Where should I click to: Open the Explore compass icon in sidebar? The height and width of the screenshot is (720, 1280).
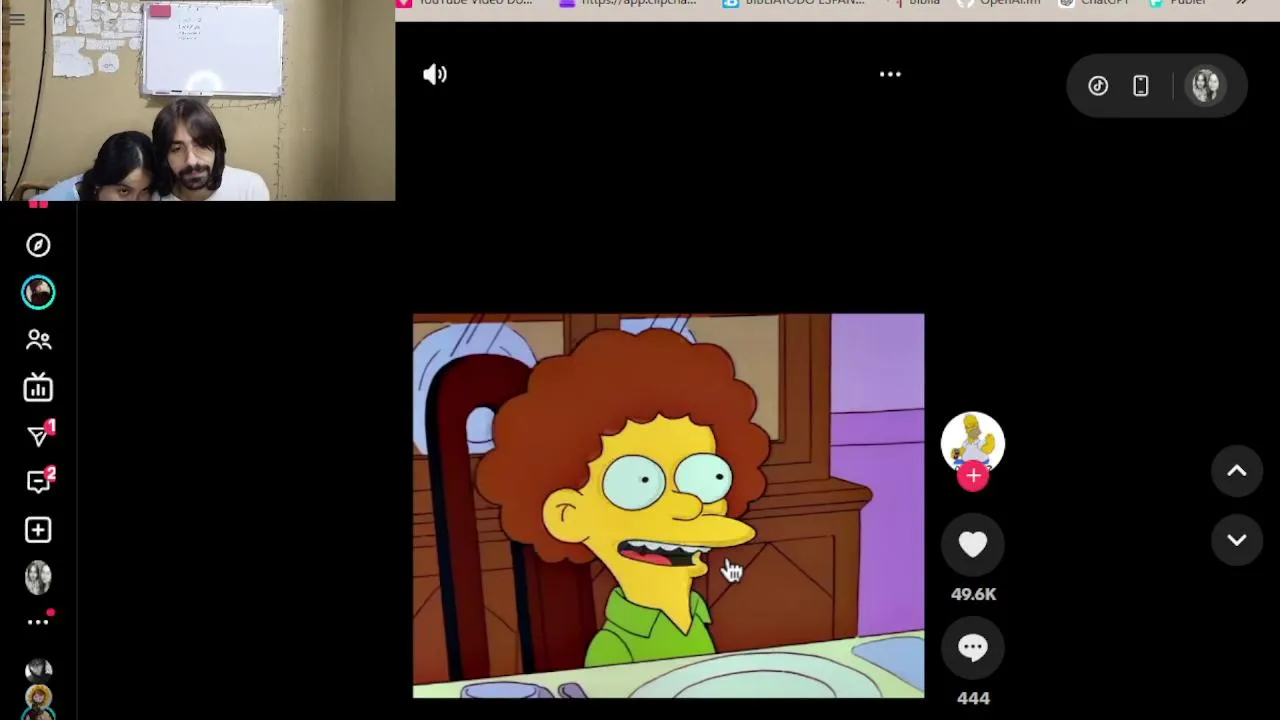38,245
